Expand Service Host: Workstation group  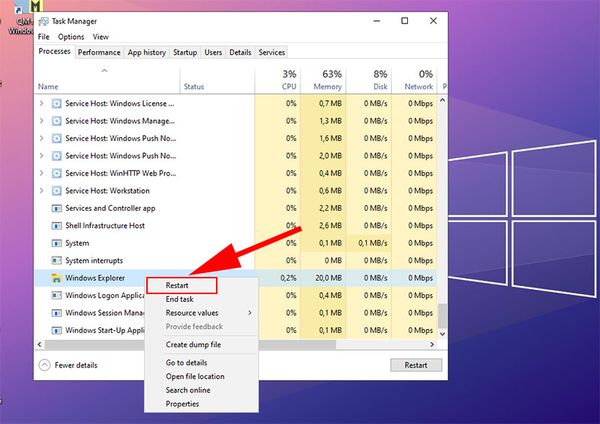click(41, 190)
